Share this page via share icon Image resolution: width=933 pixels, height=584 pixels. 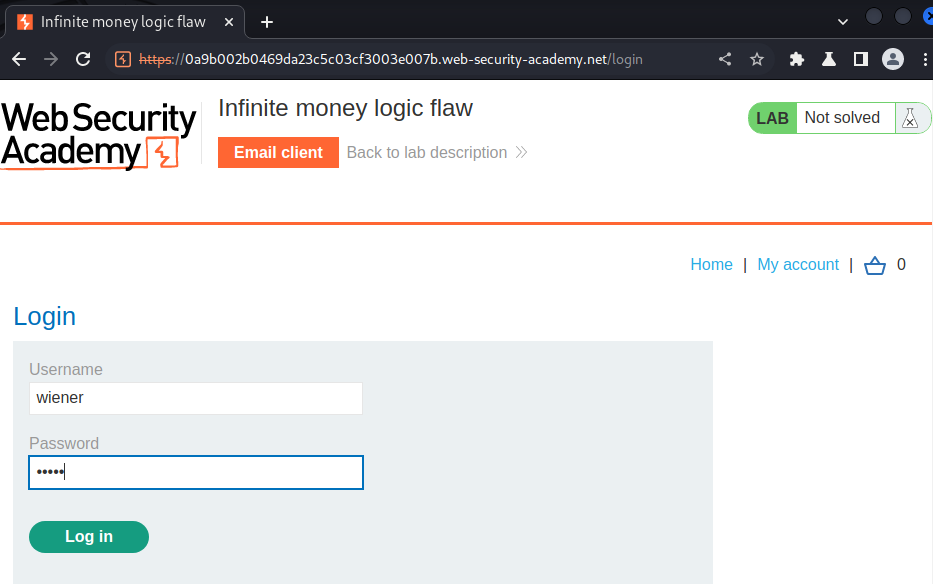725,59
